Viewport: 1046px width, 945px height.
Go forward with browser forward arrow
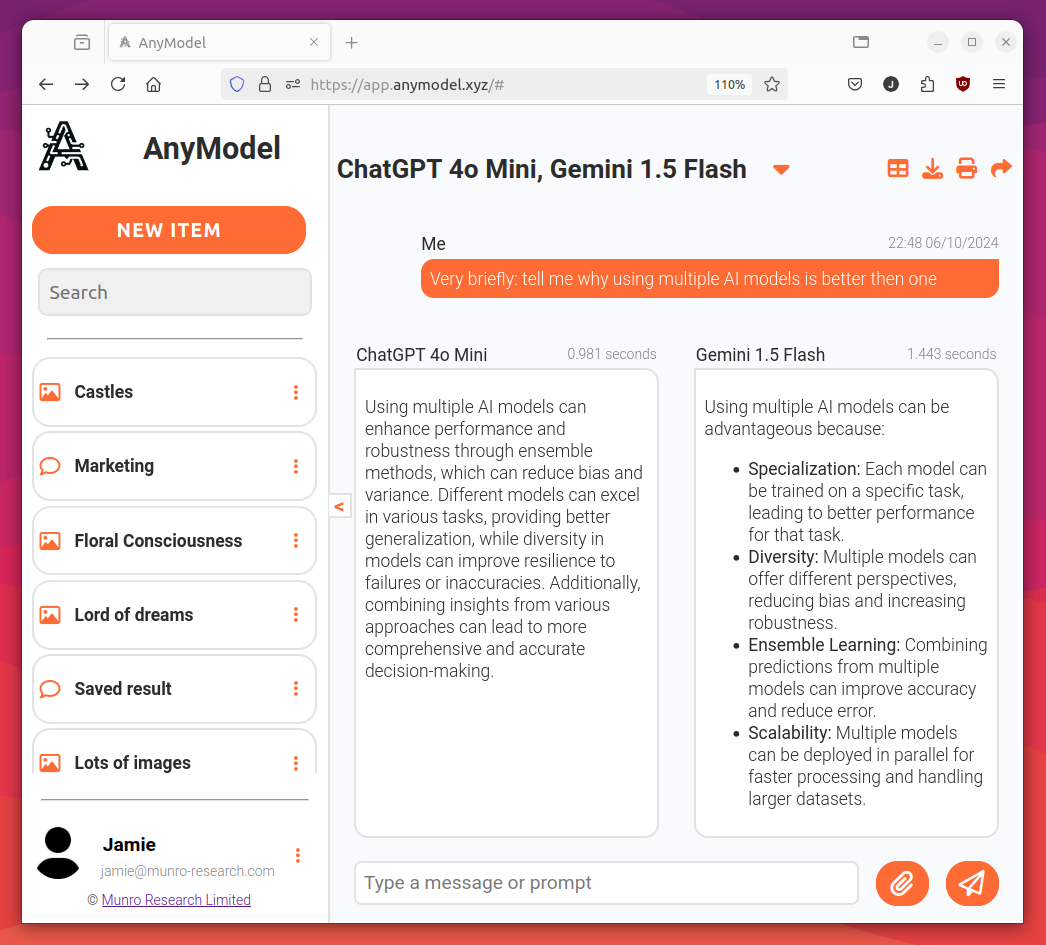(x=82, y=84)
